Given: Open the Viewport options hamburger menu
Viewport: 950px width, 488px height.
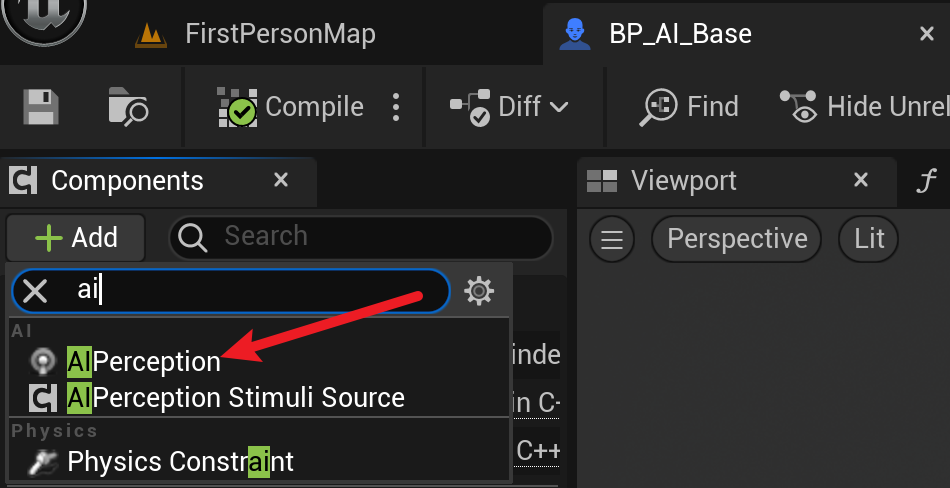Looking at the screenshot, I should 612,239.
